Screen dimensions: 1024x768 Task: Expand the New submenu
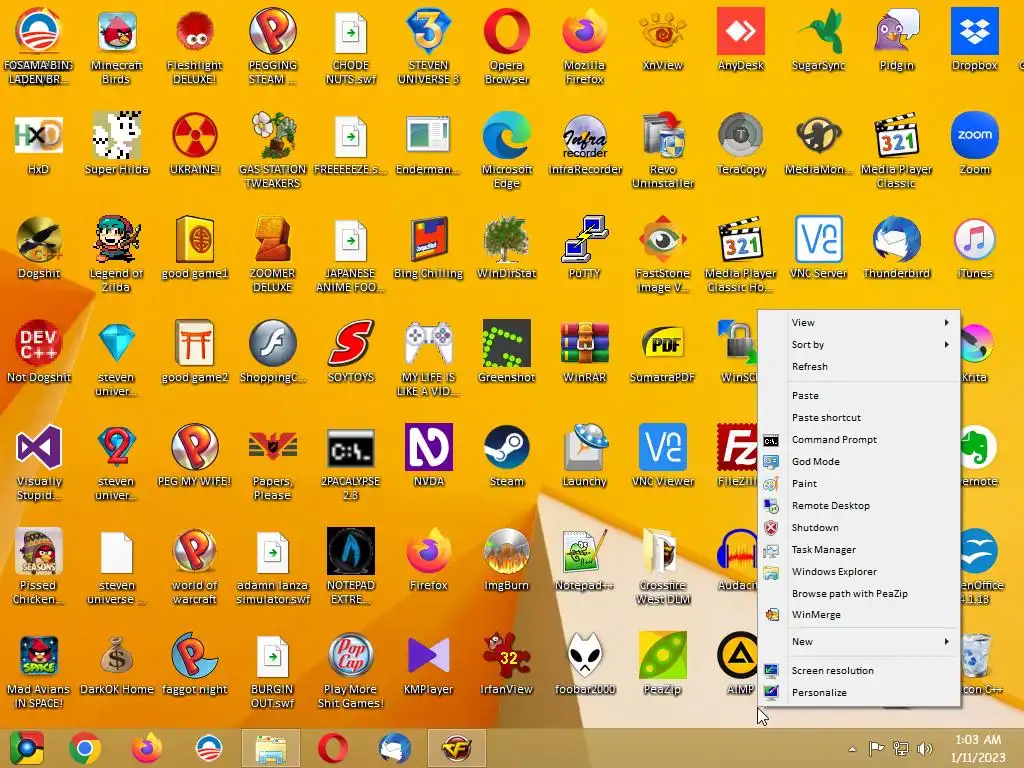pos(859,642)
